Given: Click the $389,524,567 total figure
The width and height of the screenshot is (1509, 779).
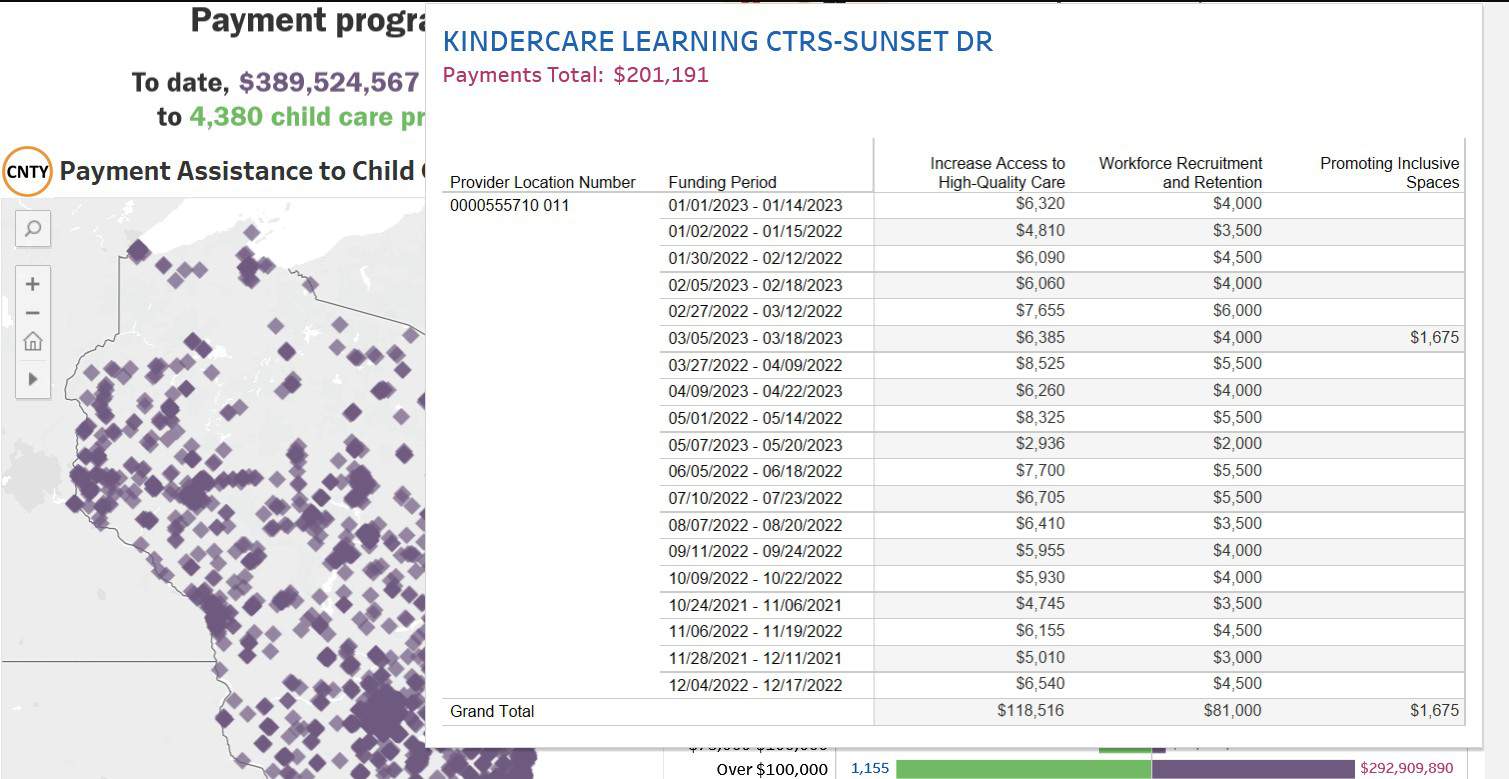Looking at the screenshot, I should click(329, 82).
